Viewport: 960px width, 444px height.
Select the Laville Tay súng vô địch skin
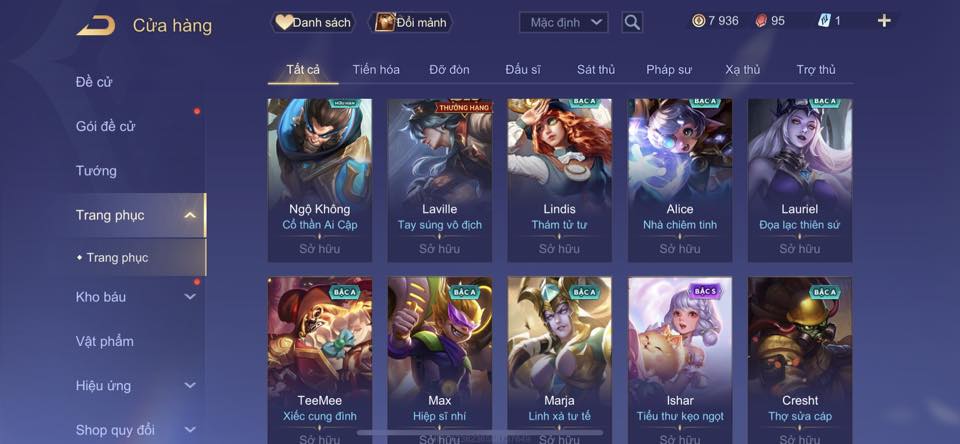coord(440,180)
